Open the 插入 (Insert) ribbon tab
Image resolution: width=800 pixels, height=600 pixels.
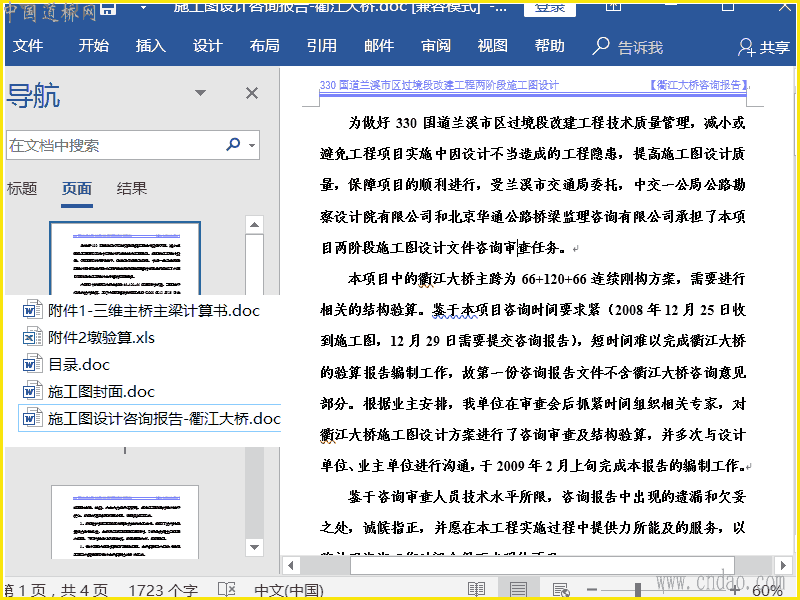[x=150, y=46]
